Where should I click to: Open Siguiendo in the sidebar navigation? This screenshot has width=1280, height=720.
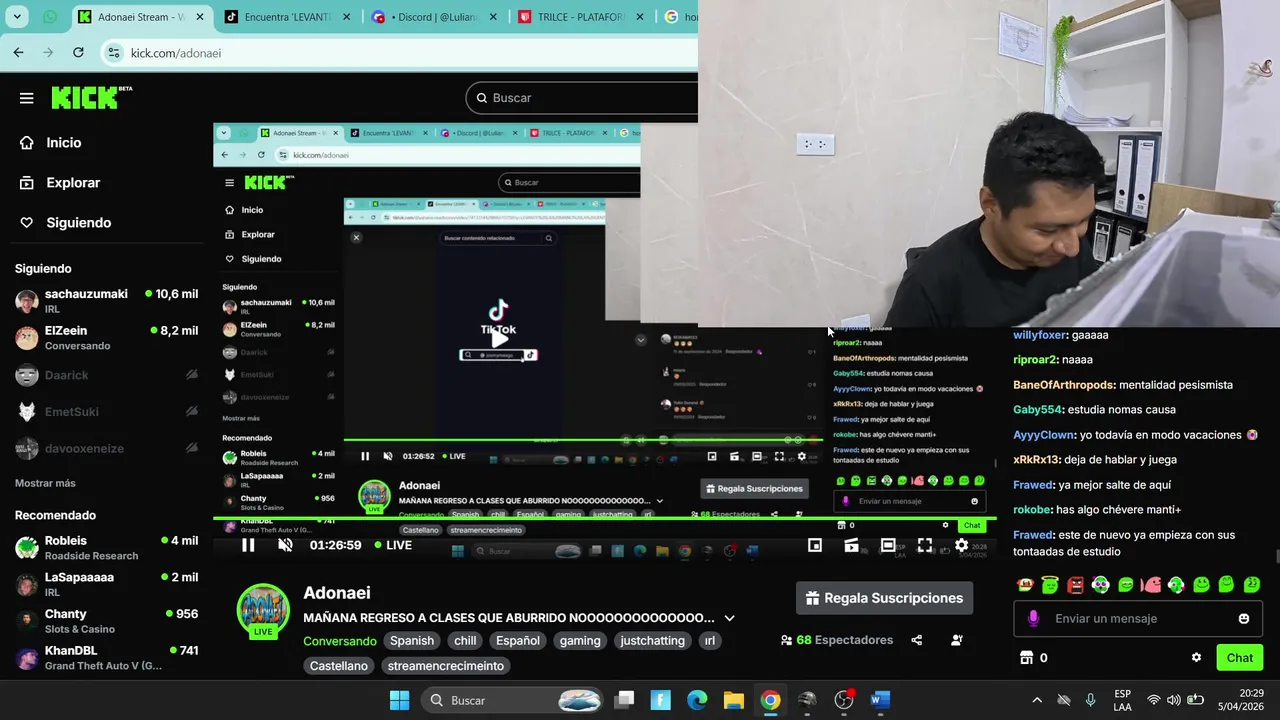pyautogui.click(x=78, y=223)
